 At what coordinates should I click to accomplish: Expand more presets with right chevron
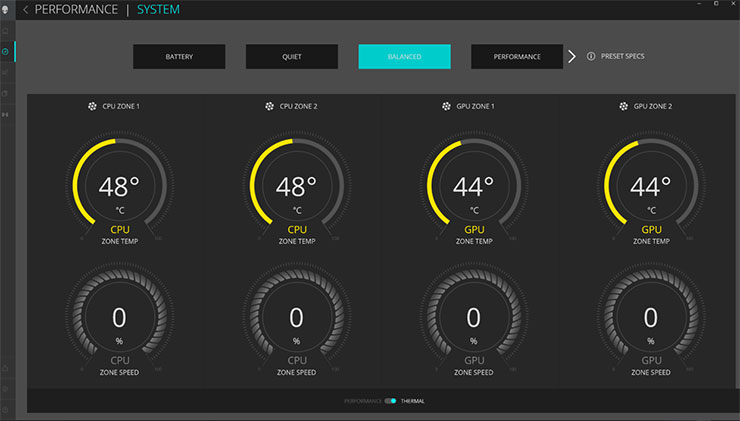click(x=572, y=57)
